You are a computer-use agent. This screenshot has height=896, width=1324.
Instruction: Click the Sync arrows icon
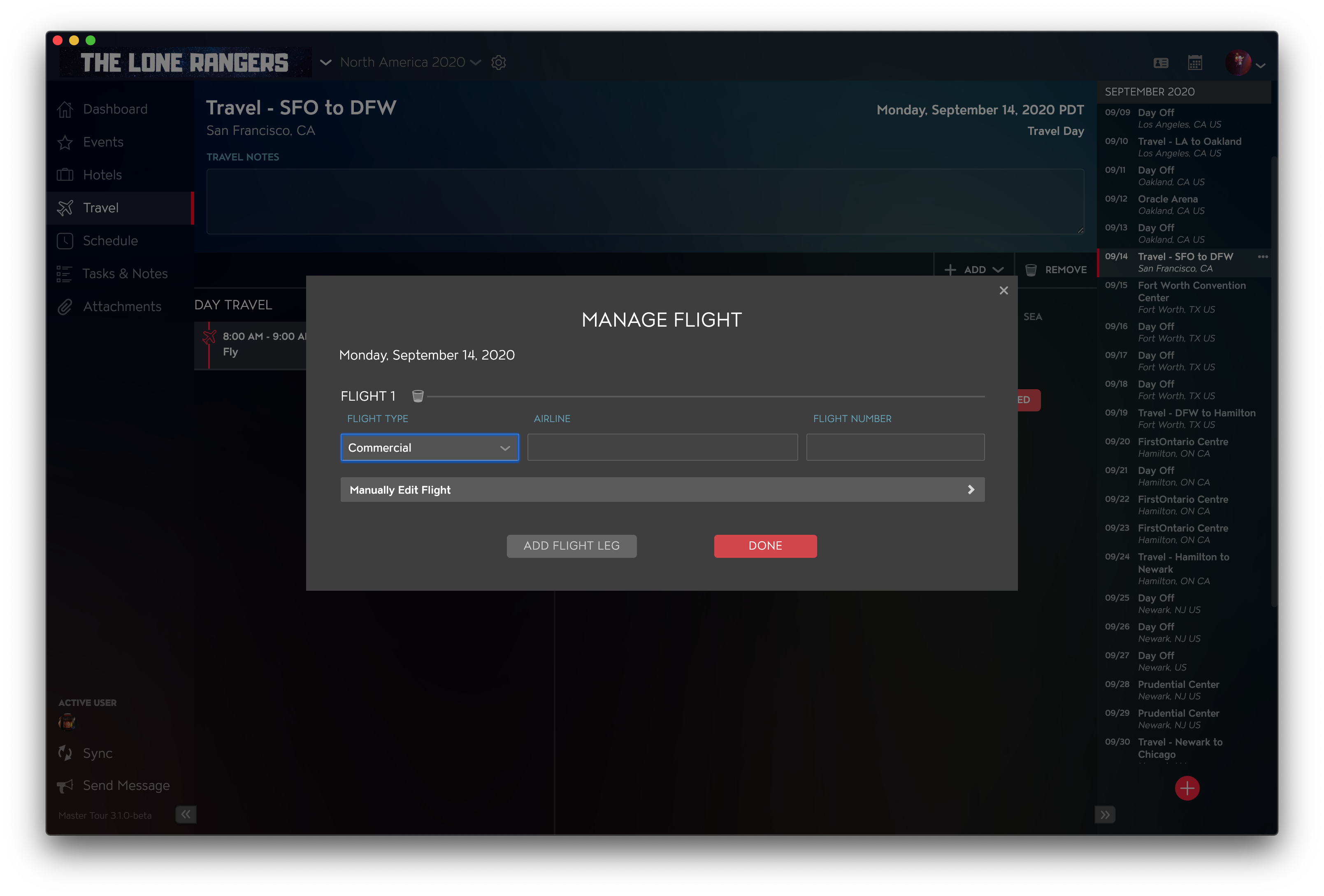point(65,753)
